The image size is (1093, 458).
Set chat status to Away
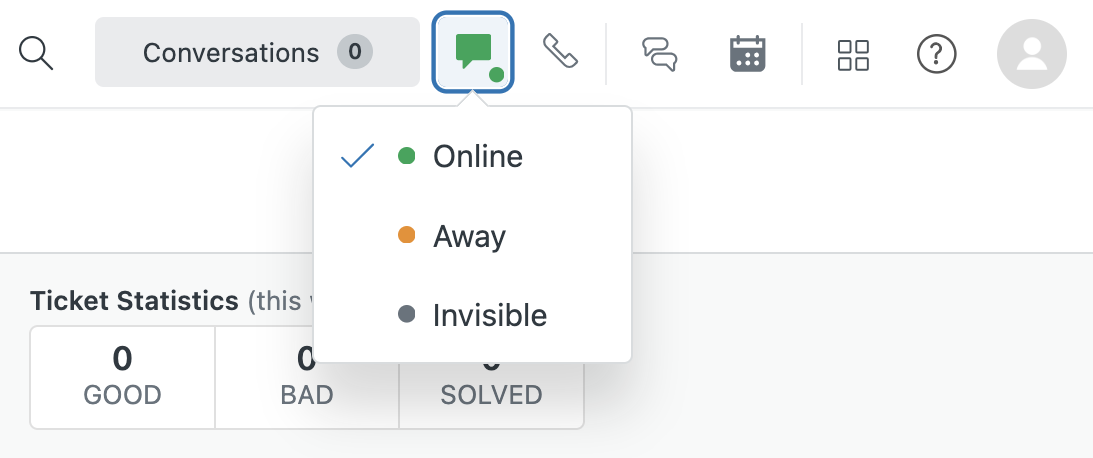point(469,237)
